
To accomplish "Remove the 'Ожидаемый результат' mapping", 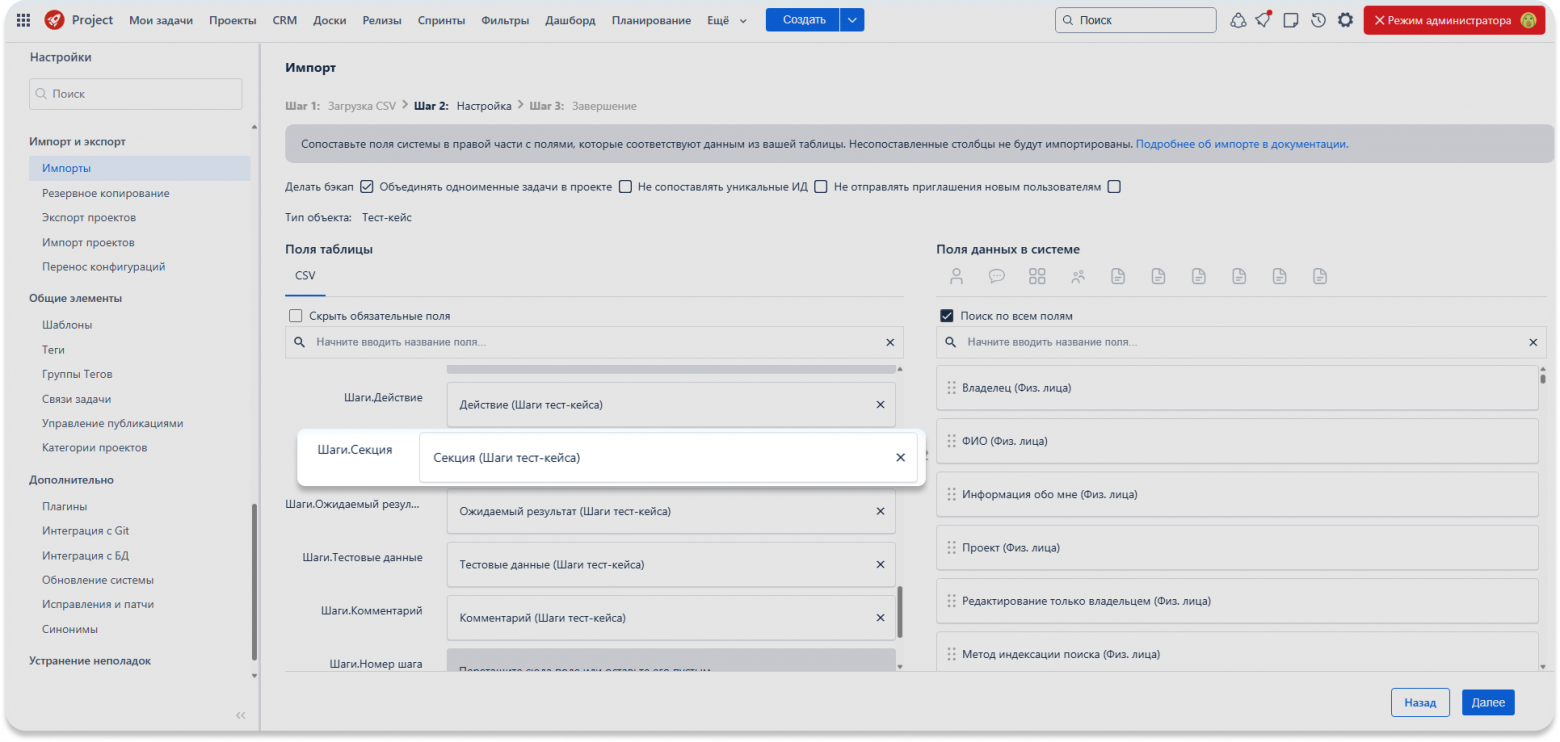I will (880, 511).
